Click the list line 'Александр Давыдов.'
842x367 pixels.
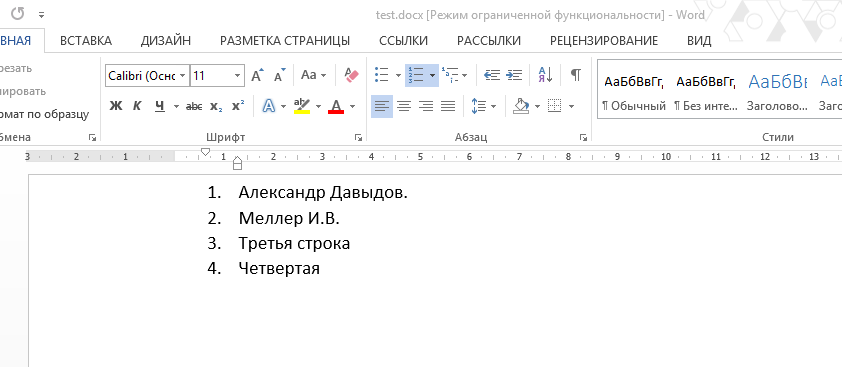point(323,192)
